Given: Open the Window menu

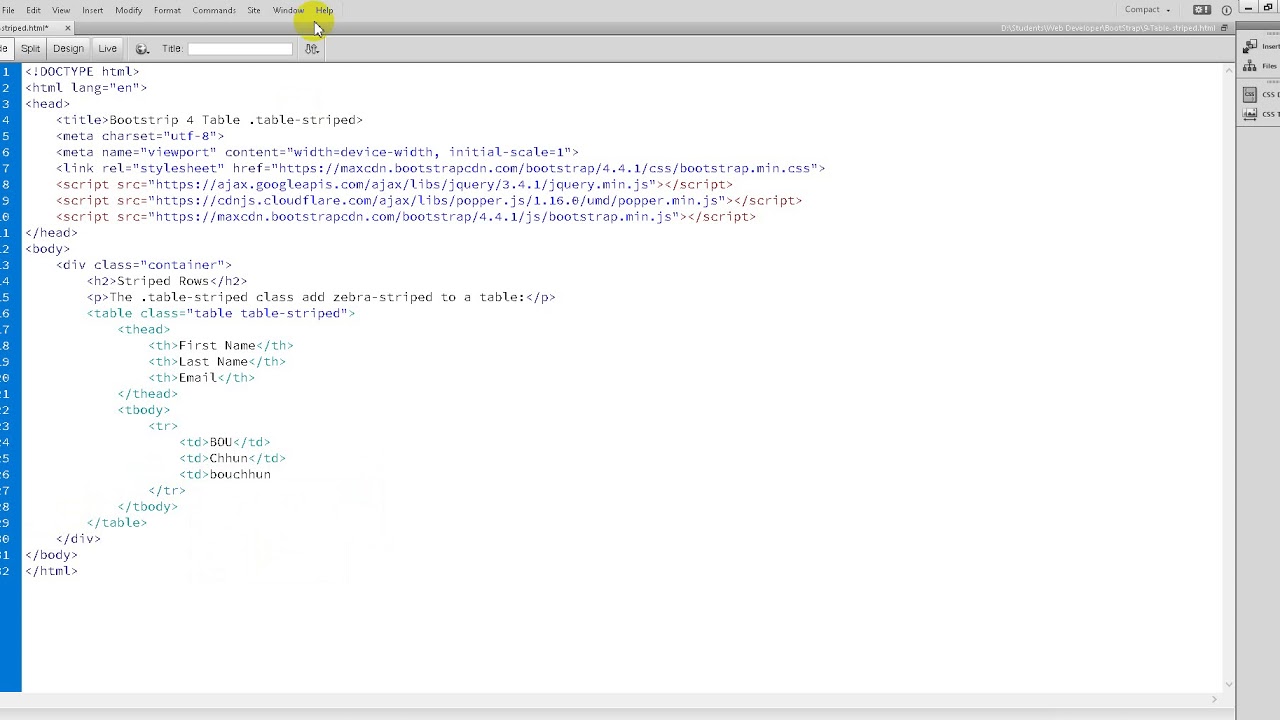Looking at the screenshot, I should point(288,10).
